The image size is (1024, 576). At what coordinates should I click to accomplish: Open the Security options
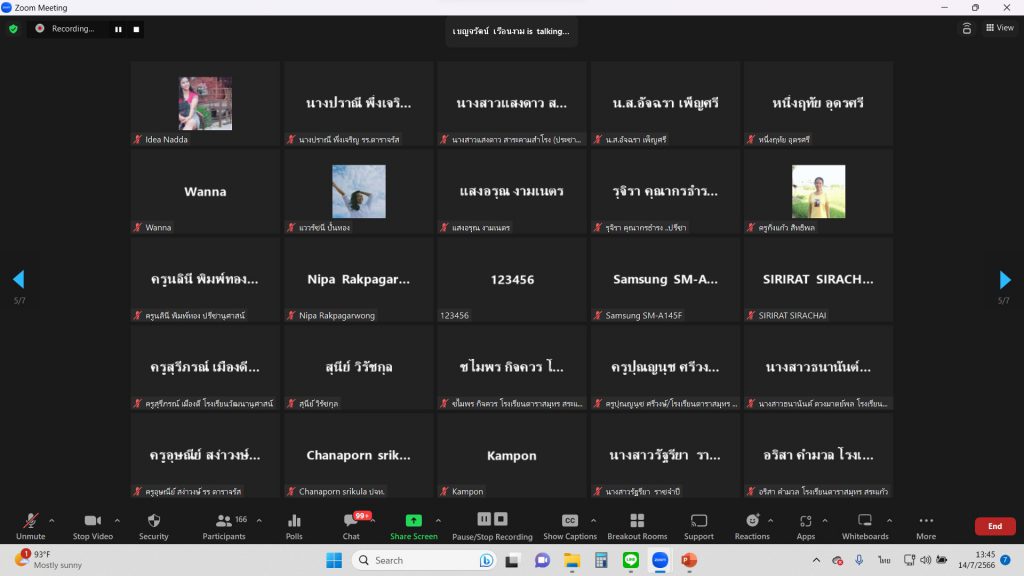point(153,526)
